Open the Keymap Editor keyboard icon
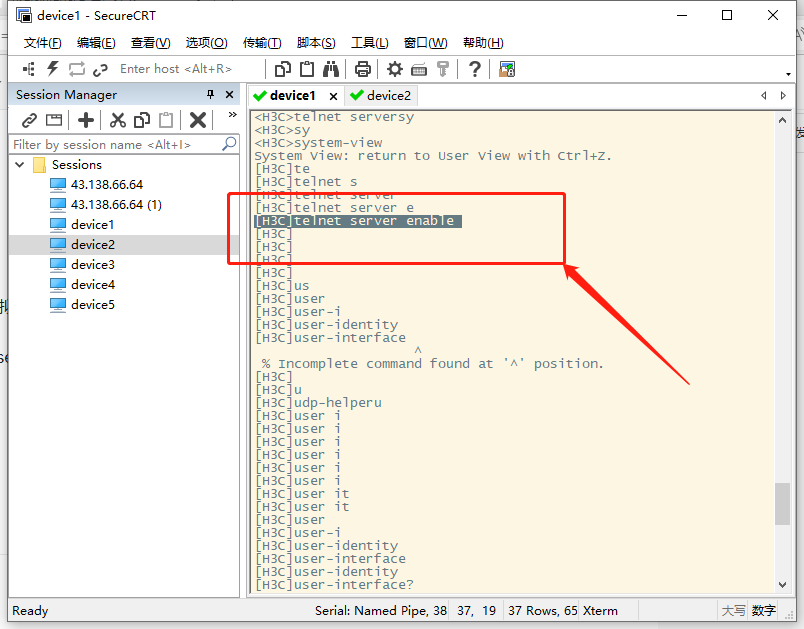804x629 pixels. point(419,69)
